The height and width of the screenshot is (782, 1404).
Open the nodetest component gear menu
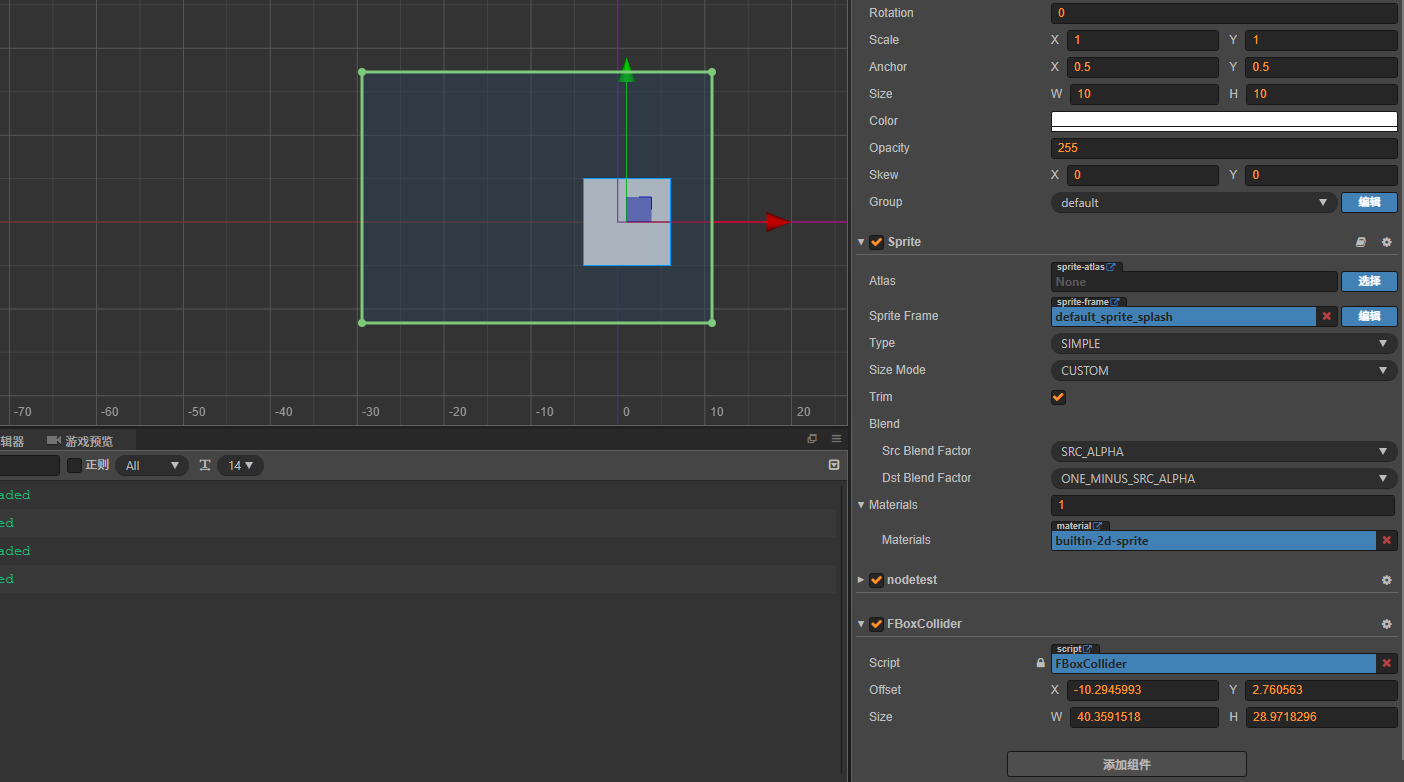click(x=1386, y=580)
